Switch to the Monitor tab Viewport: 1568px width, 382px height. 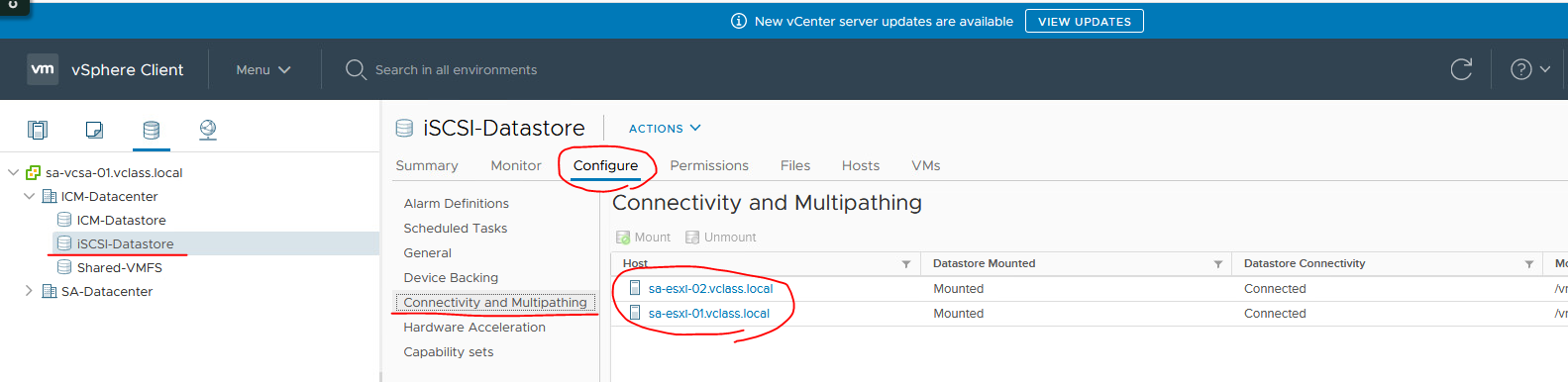click(516, 165)
